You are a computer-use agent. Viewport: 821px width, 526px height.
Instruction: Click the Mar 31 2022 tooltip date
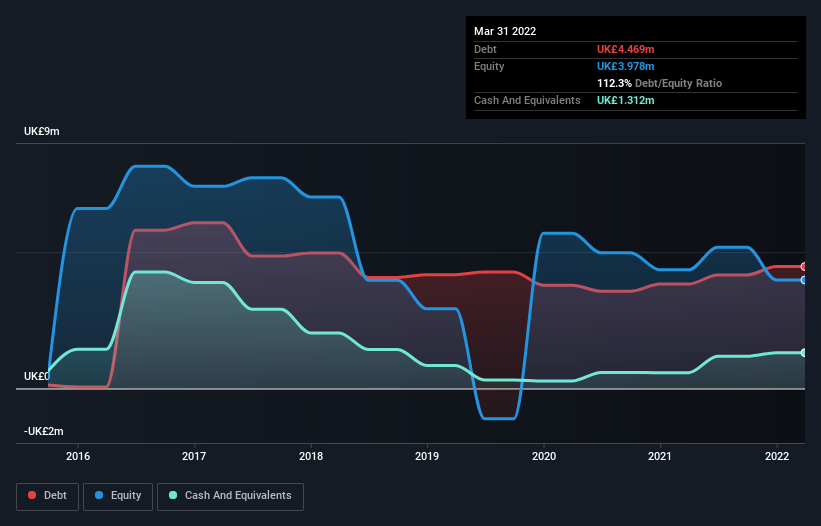pyautogui.click(x=505, y=31)
